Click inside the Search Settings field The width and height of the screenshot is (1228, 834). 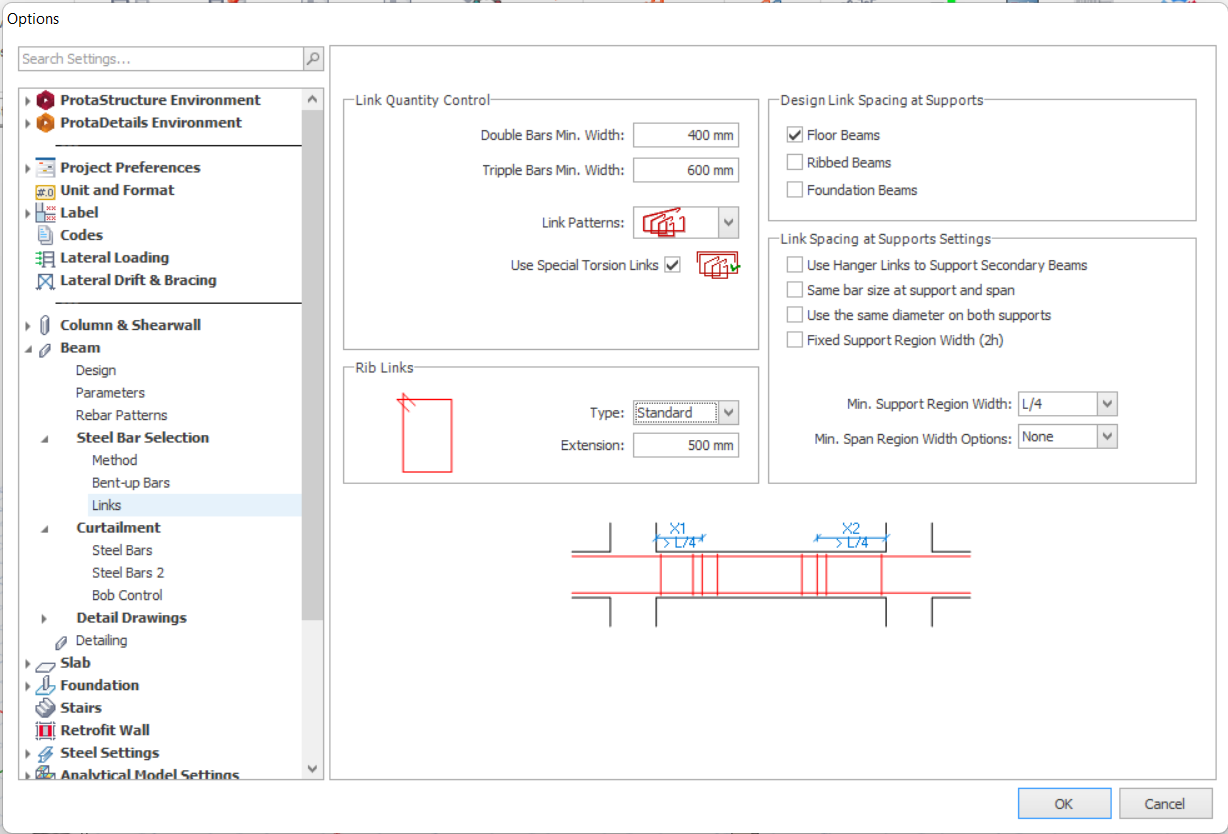click(150, 59)
